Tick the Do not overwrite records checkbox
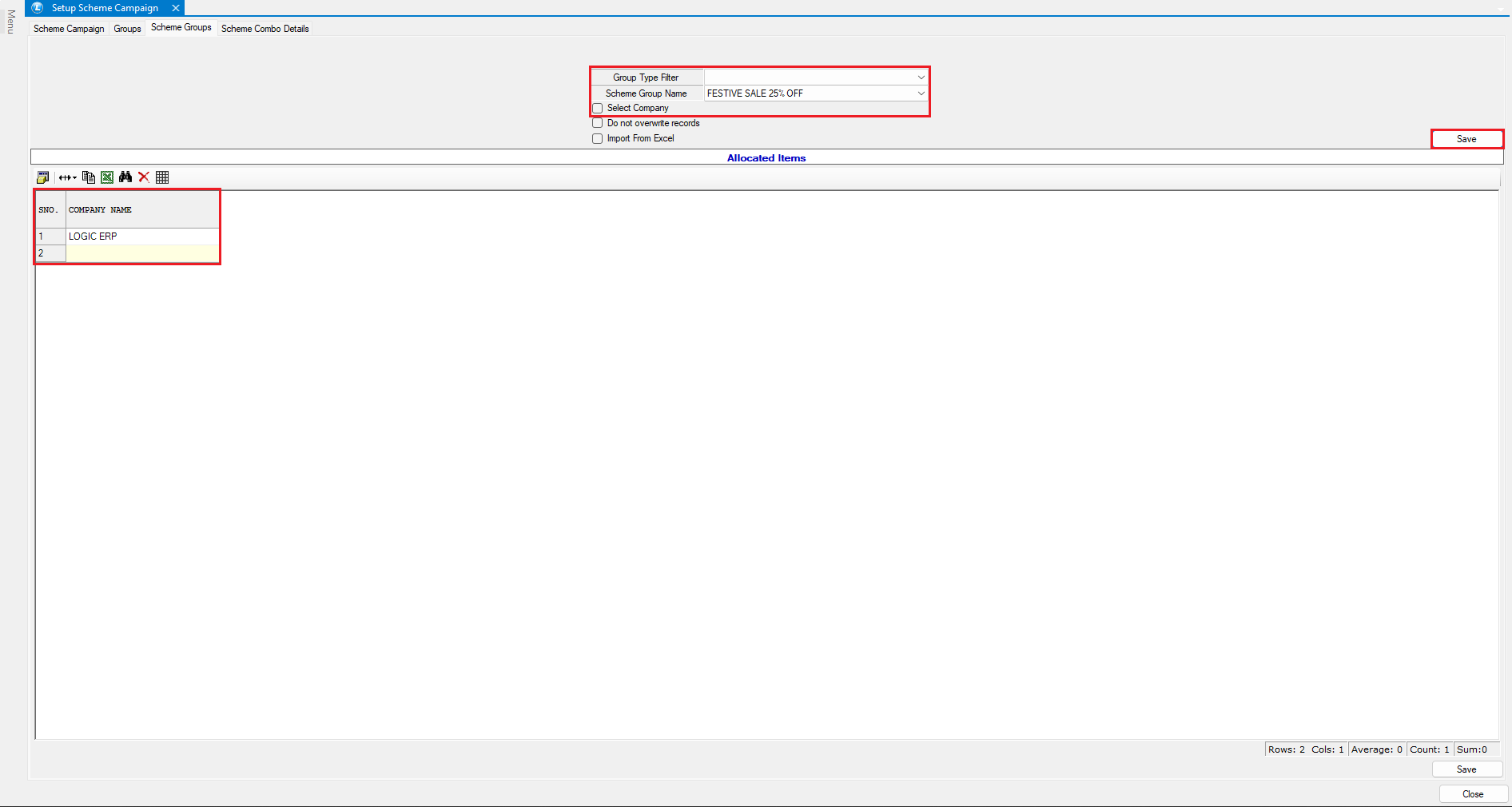The height and width of the screenshot is (807, 1512). coord(598,124)
